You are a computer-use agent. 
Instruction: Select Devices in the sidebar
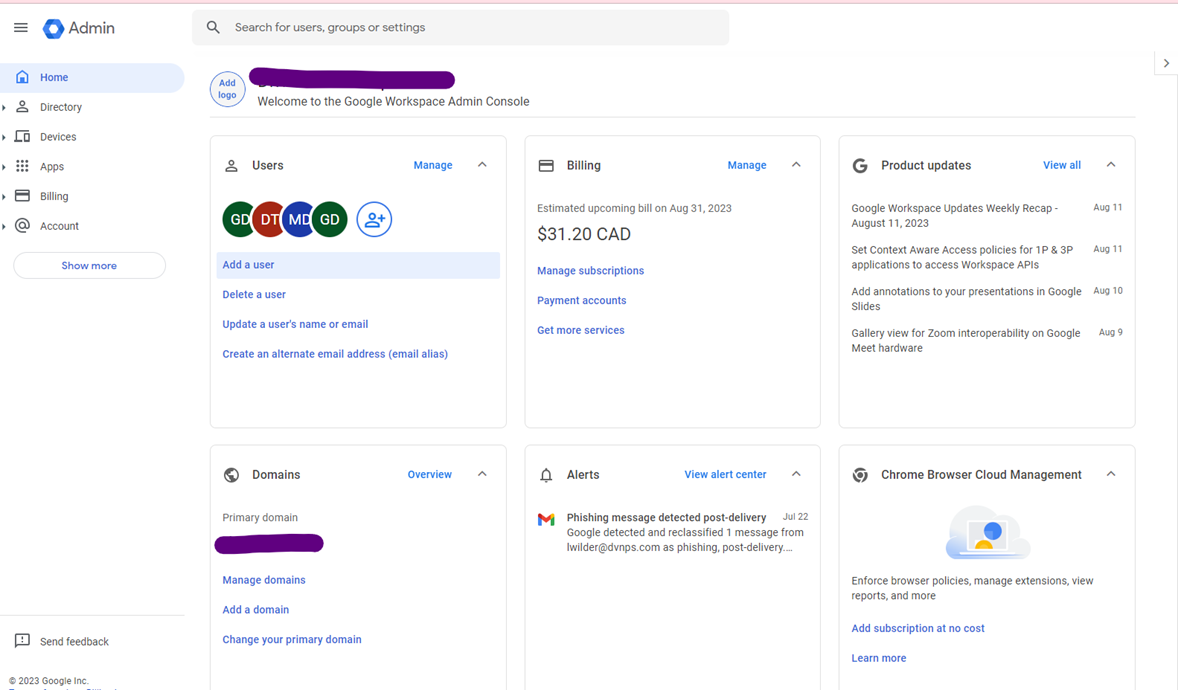pyautogui.click(x=58, y=137)
